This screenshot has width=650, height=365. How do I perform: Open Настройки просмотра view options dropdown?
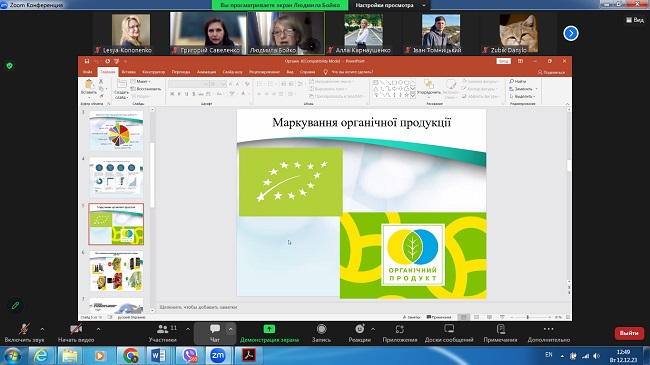(390, 5)
